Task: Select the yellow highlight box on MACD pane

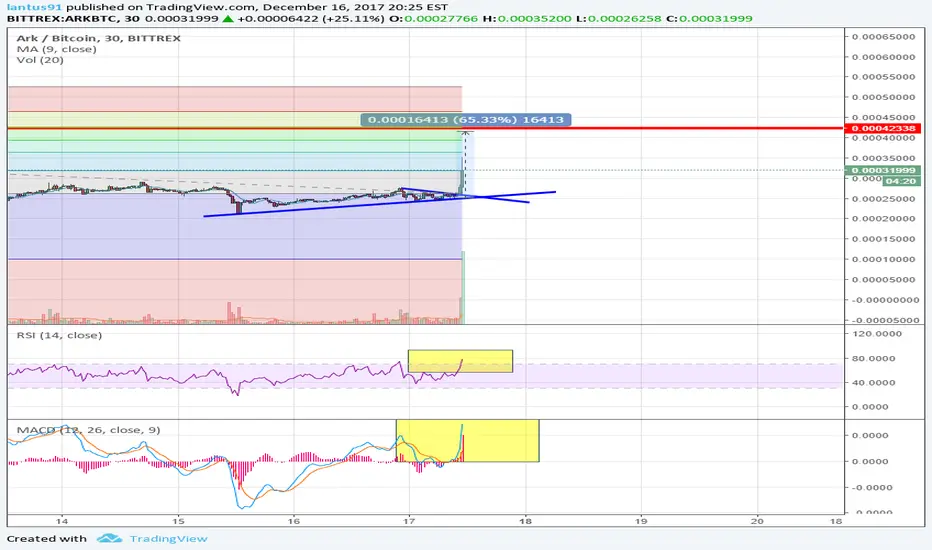Action: coord(467,441)
